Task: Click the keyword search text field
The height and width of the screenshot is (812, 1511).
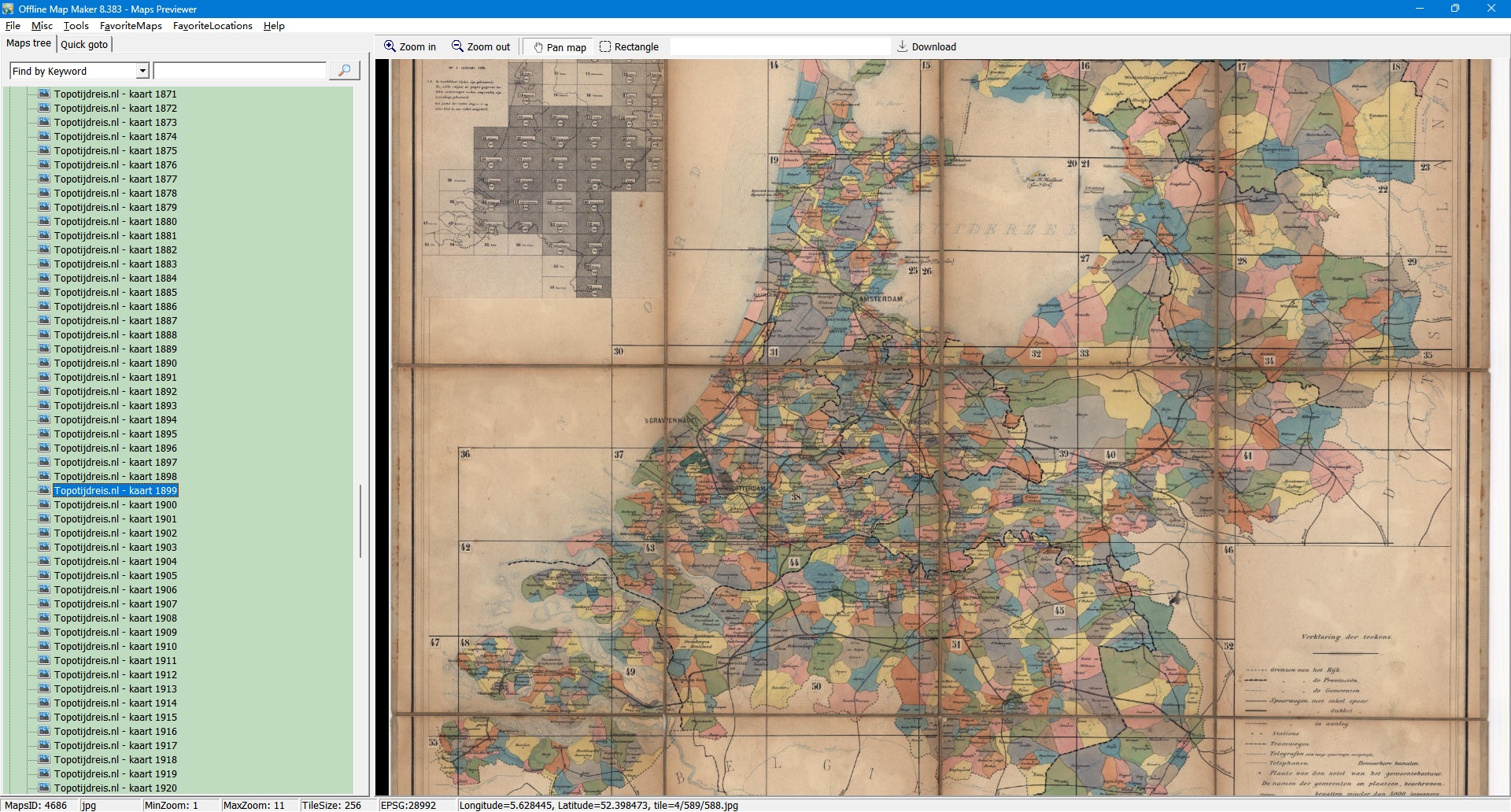Action: coord(240,71)
